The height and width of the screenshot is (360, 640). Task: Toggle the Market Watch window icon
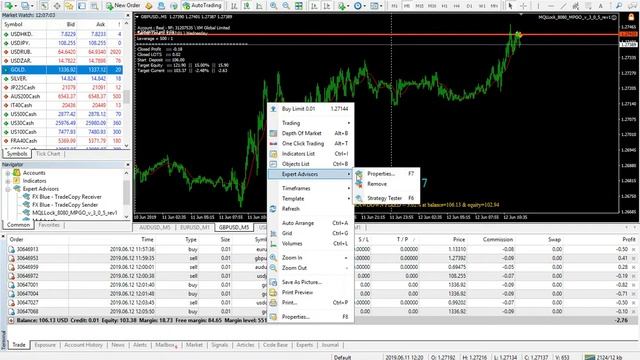44,6
